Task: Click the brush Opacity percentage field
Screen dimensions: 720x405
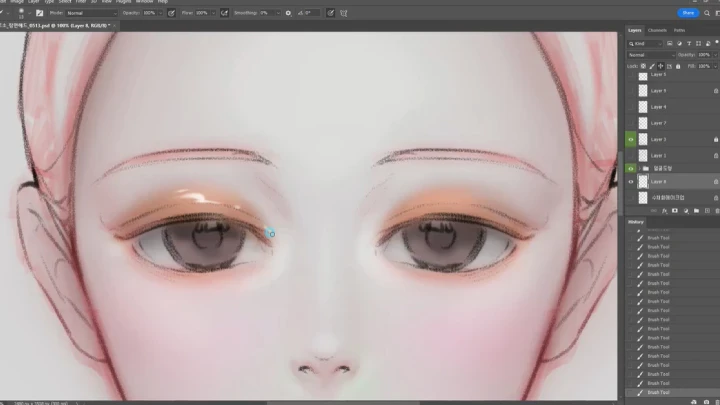Action: [148, 13]
